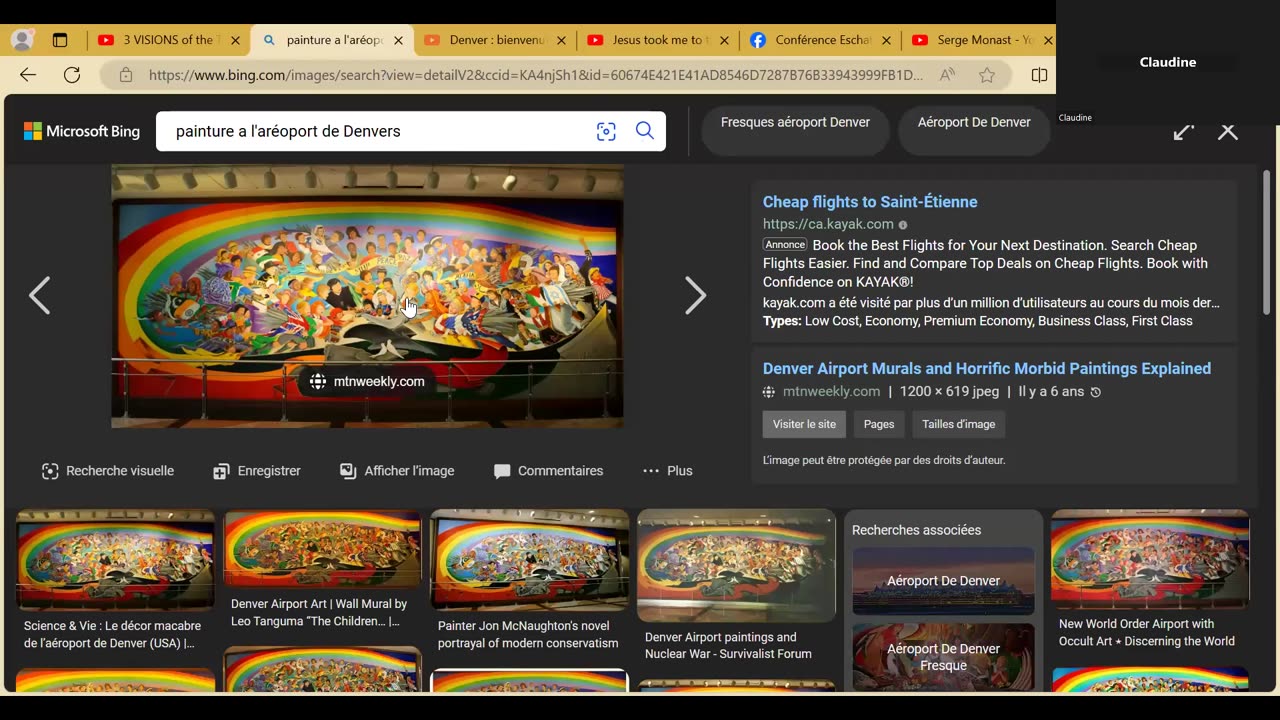This screenshot has height=720, width=1280.
Task: Close the 'Denver : bienvenu' tab
Action: tap(561, 40)
